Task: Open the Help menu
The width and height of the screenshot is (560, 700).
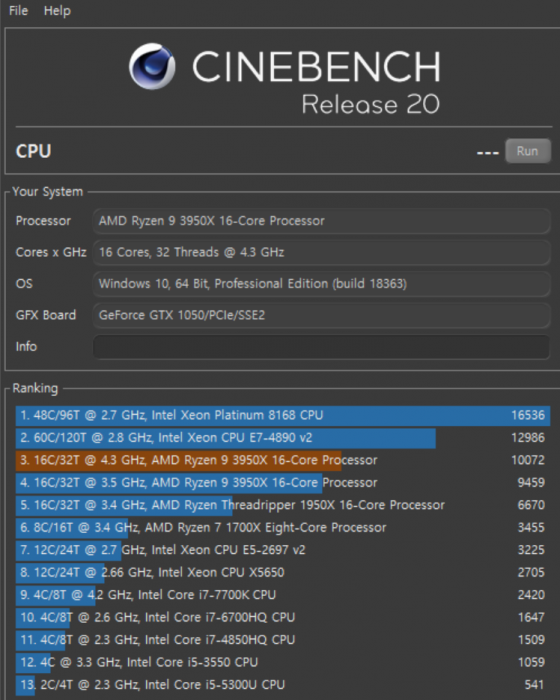Action: click(57, 10)
